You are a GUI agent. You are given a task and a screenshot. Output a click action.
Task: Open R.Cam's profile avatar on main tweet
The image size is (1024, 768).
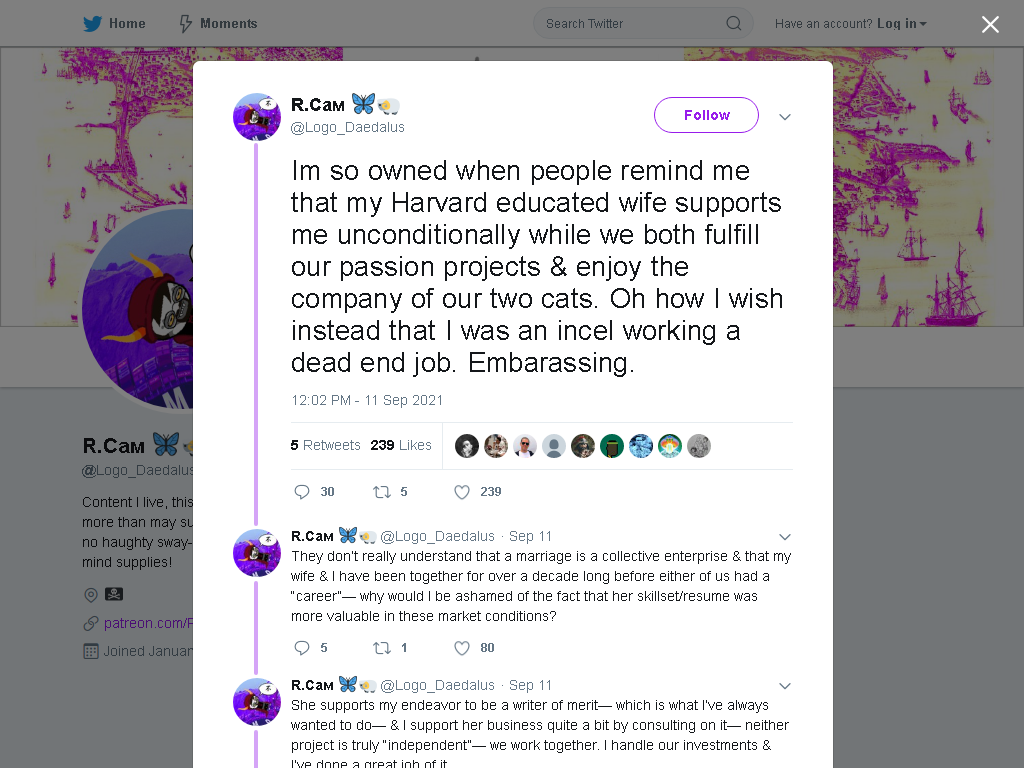click(x=257, y=117)
